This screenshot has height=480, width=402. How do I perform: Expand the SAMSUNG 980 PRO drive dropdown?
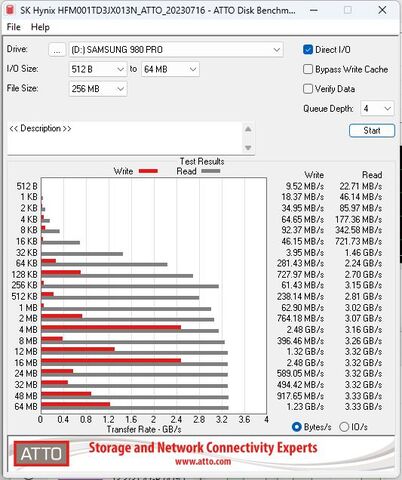tap(176, 50)
